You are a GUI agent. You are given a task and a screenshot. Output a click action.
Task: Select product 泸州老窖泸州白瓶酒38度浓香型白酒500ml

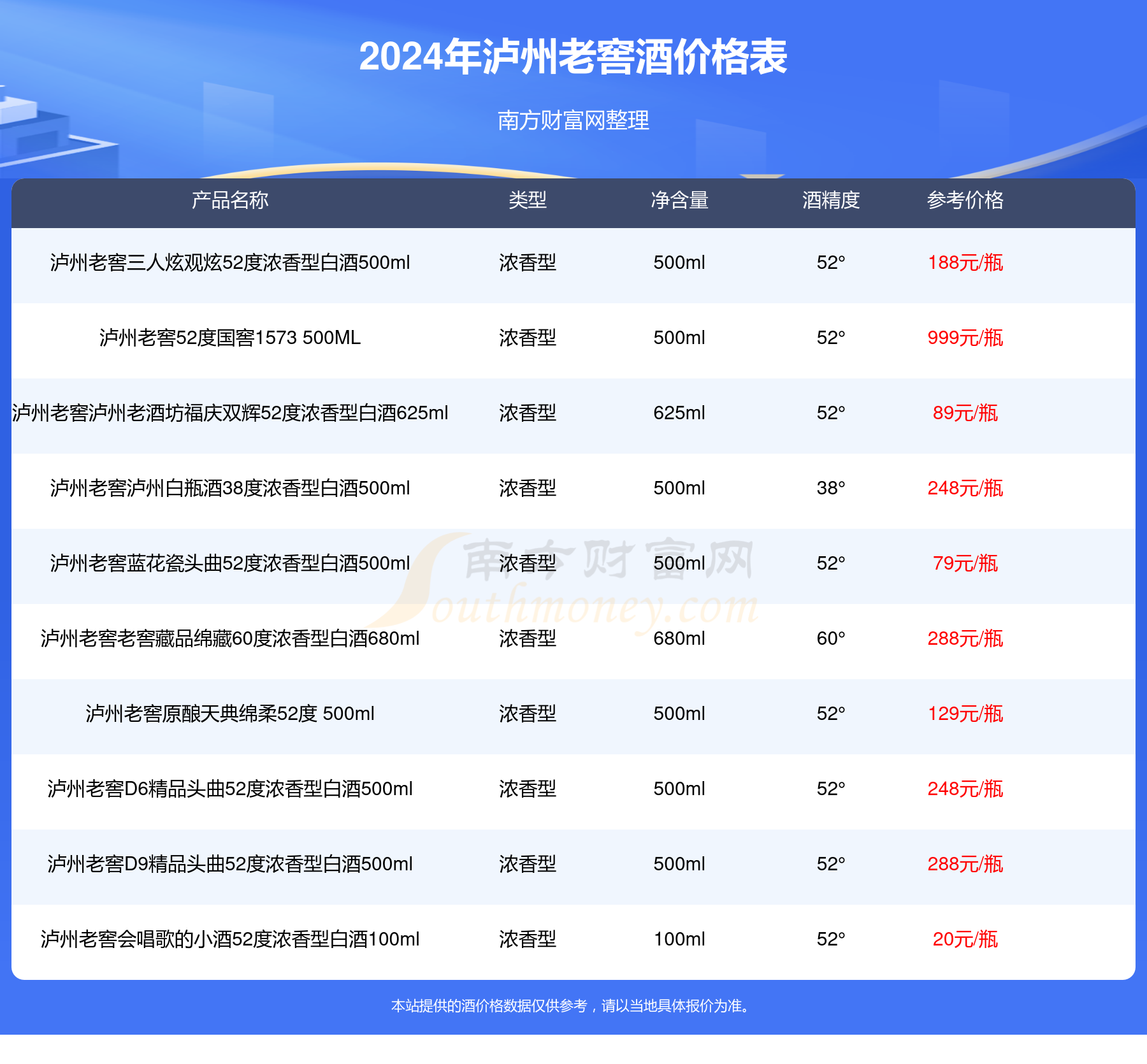tap(230, 488)
